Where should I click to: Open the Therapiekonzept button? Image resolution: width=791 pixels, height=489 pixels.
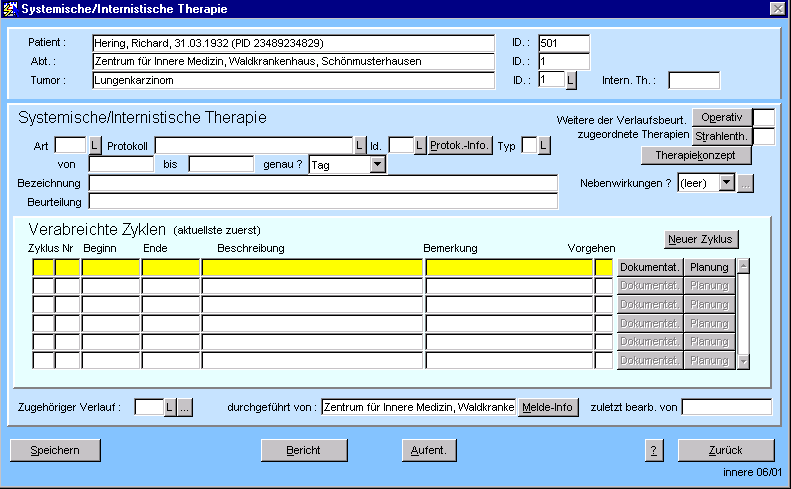[x=696, y=155]
